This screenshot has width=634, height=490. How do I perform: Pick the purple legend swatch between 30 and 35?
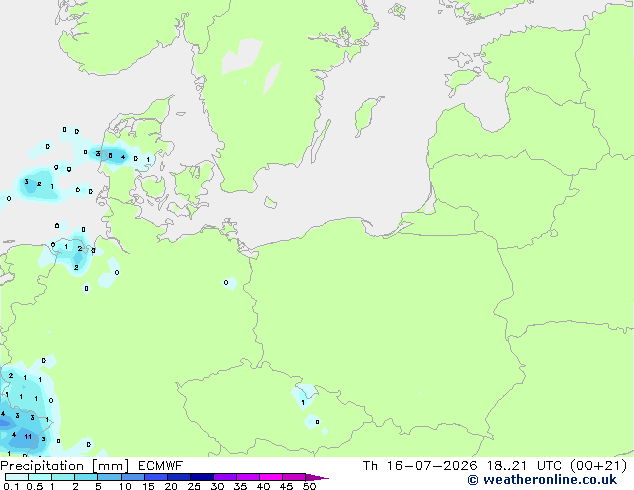(x=225, y=477)
